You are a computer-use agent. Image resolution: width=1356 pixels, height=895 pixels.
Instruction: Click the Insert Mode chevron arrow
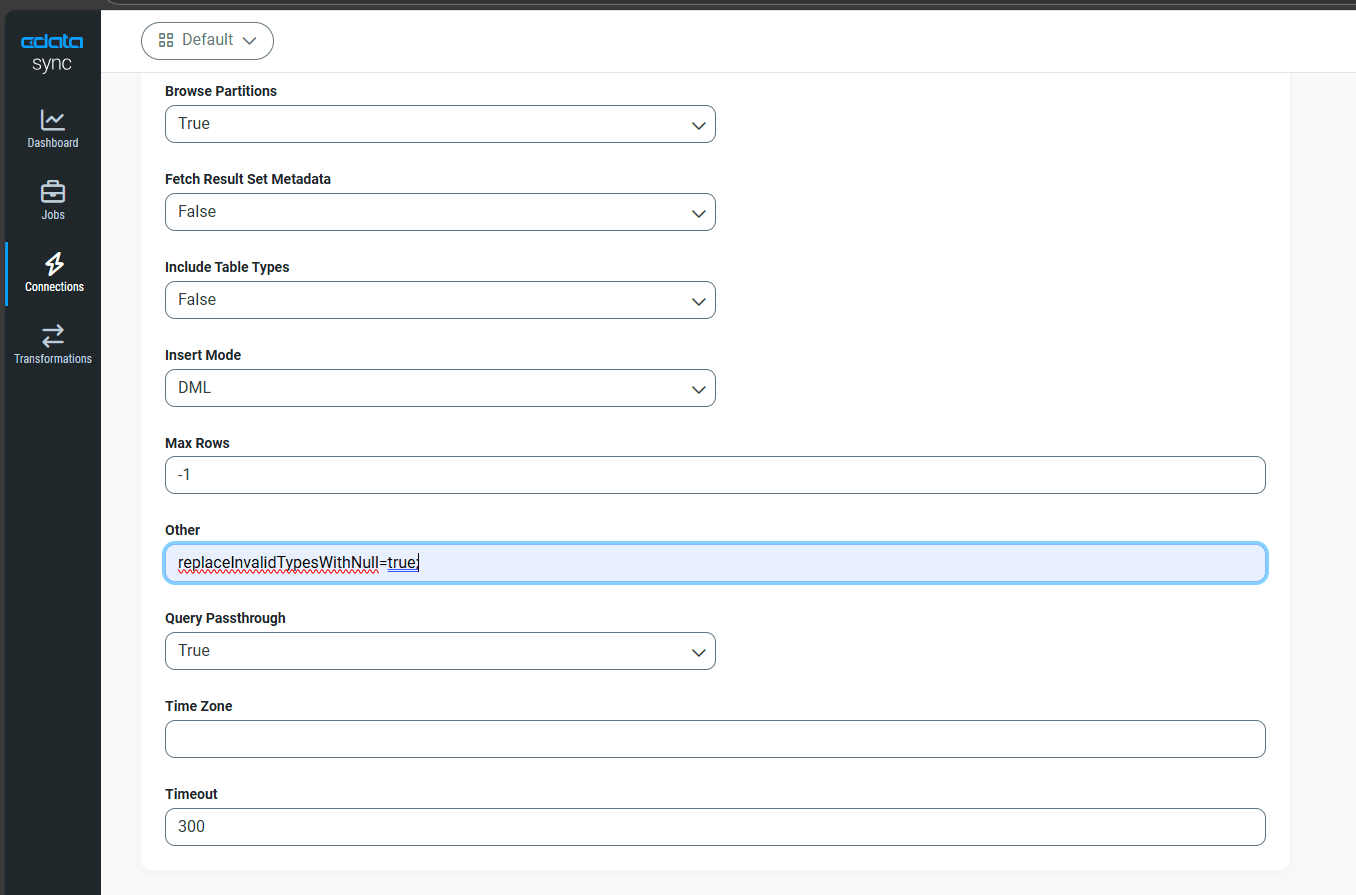[698, 389]
